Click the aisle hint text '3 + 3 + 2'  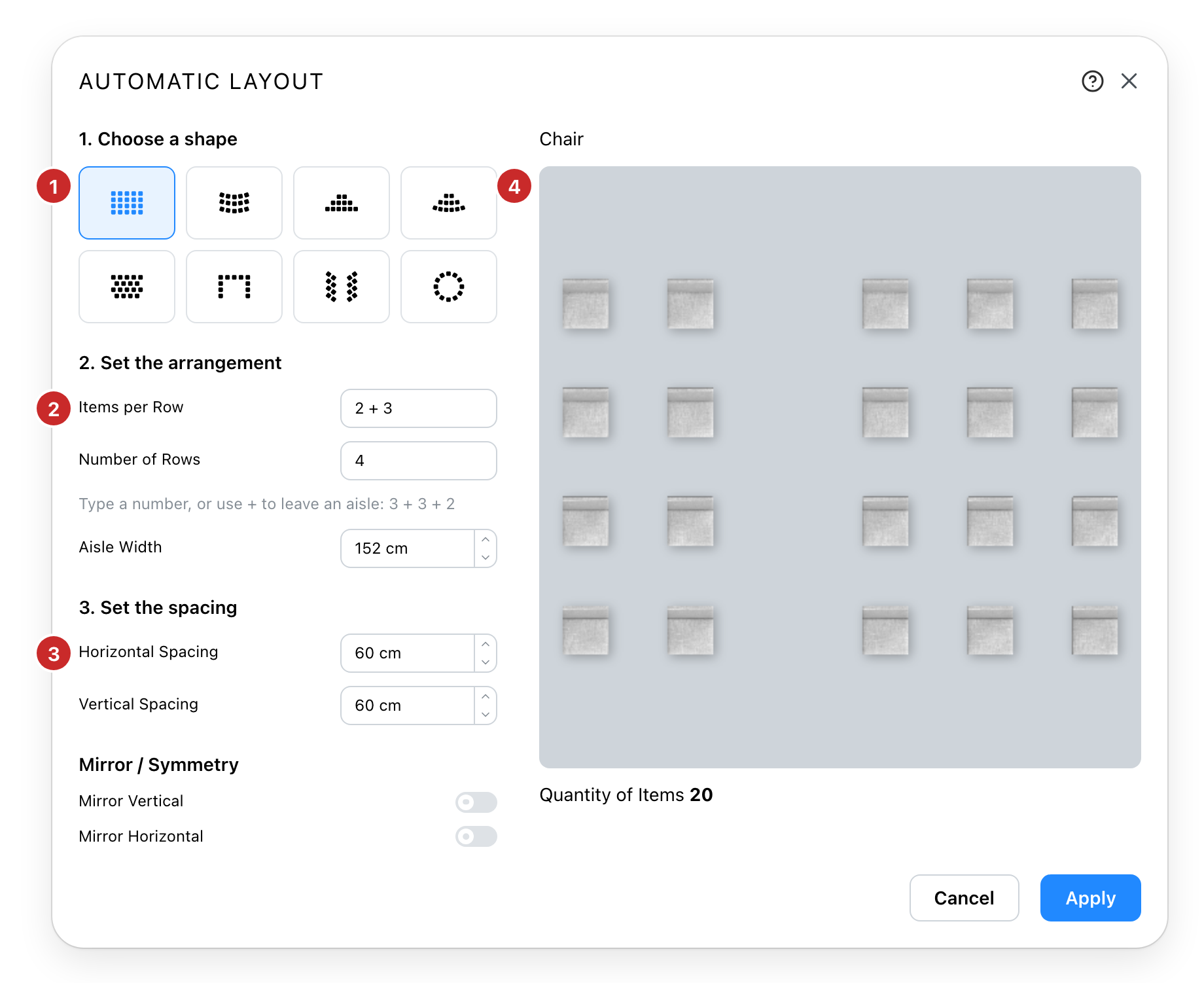pyautogui.click(x=422, y=504)
